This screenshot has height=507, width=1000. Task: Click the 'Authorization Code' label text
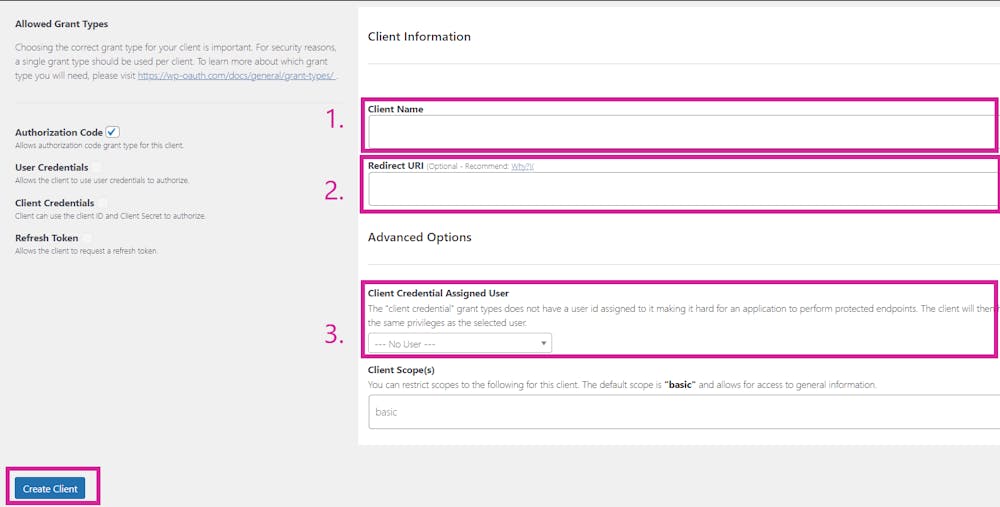pyautogui.click(x=58, y=132)
